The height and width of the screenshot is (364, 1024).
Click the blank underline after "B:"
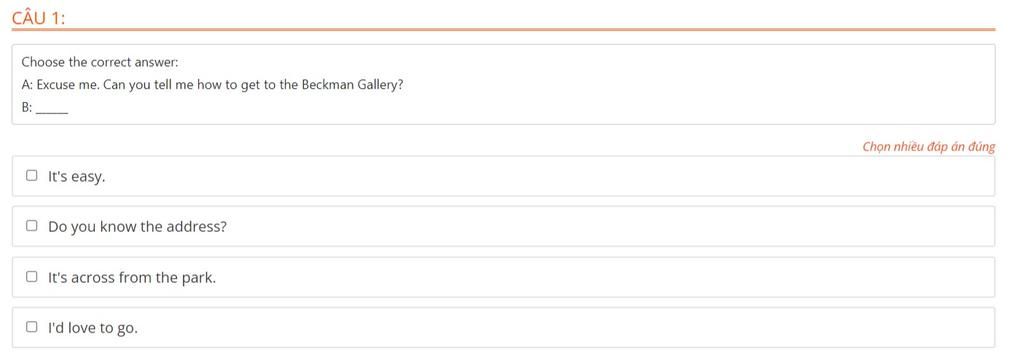point(52,111)
